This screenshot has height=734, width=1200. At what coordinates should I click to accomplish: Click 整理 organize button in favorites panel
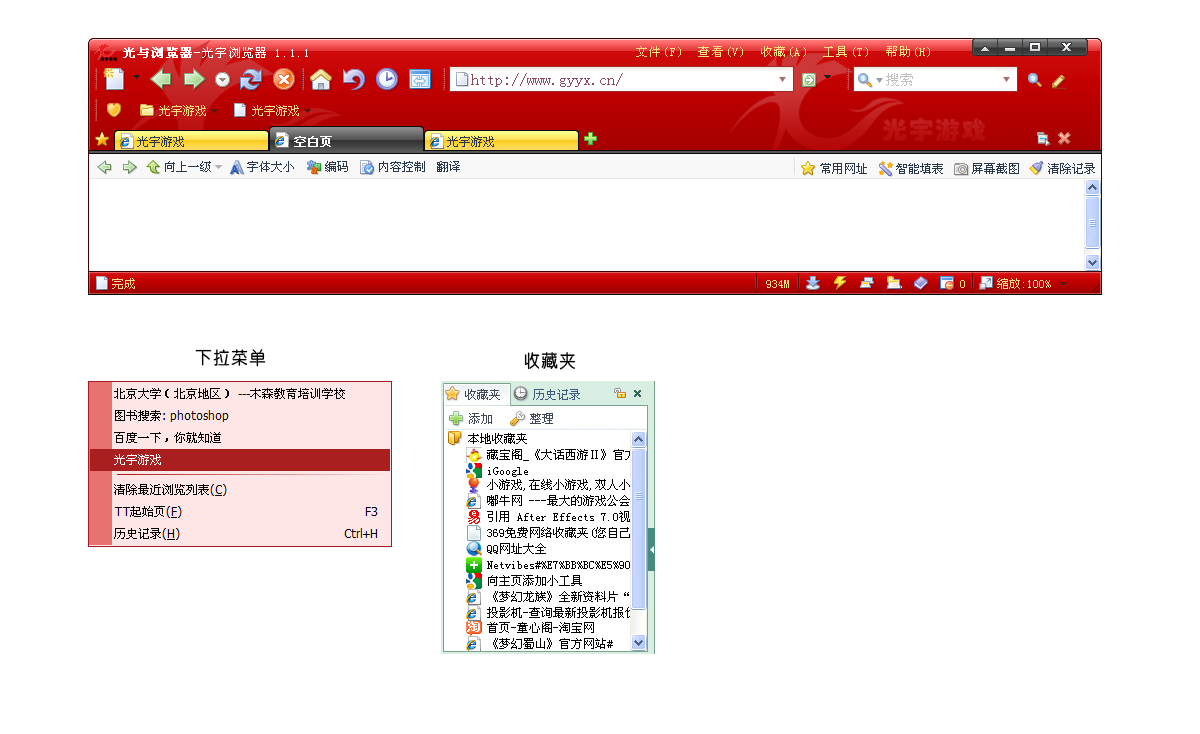point(532,419)
